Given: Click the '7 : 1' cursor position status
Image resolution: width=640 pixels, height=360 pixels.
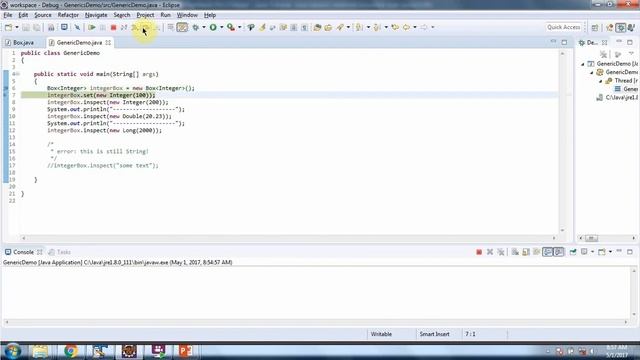Looking at the screenshot, I should (x=470, y=334).
